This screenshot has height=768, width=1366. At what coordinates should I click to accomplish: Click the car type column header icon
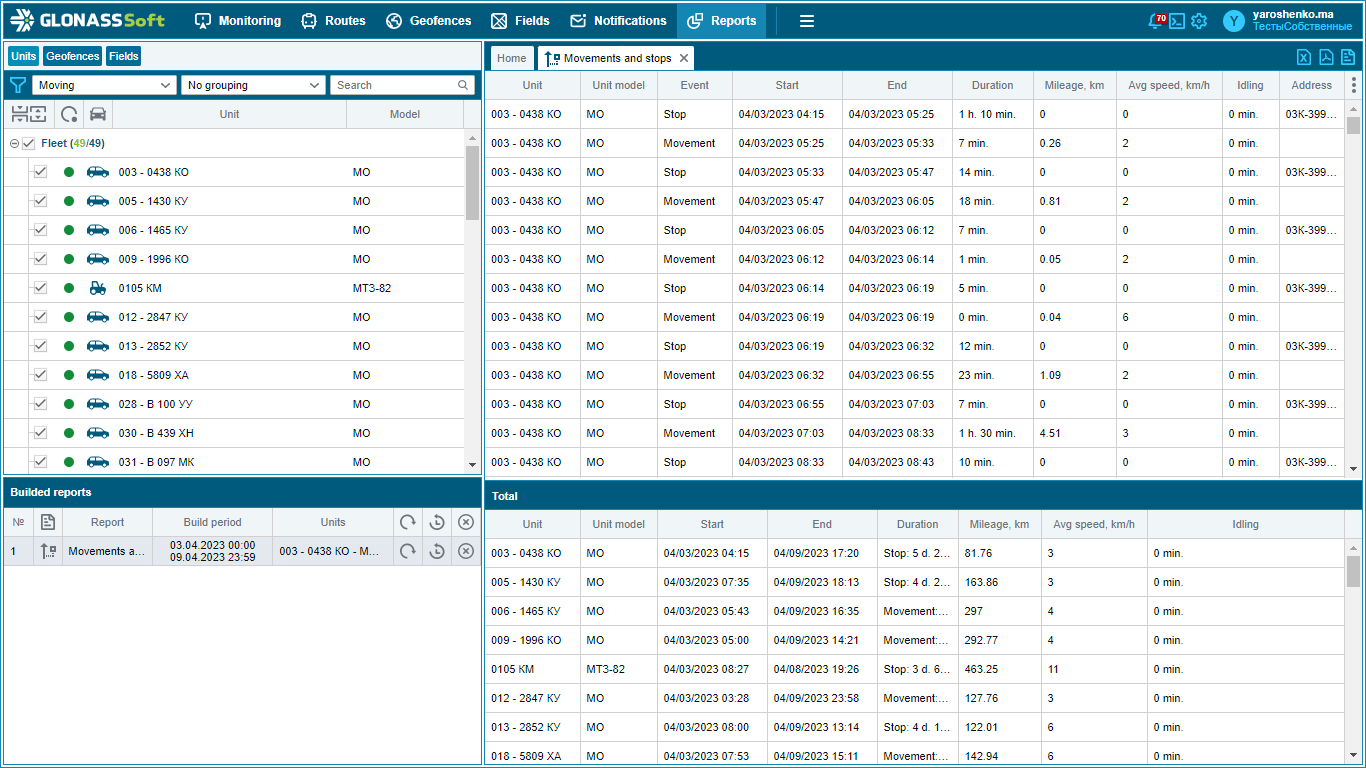pyautogui.click(x=98, y=114)
